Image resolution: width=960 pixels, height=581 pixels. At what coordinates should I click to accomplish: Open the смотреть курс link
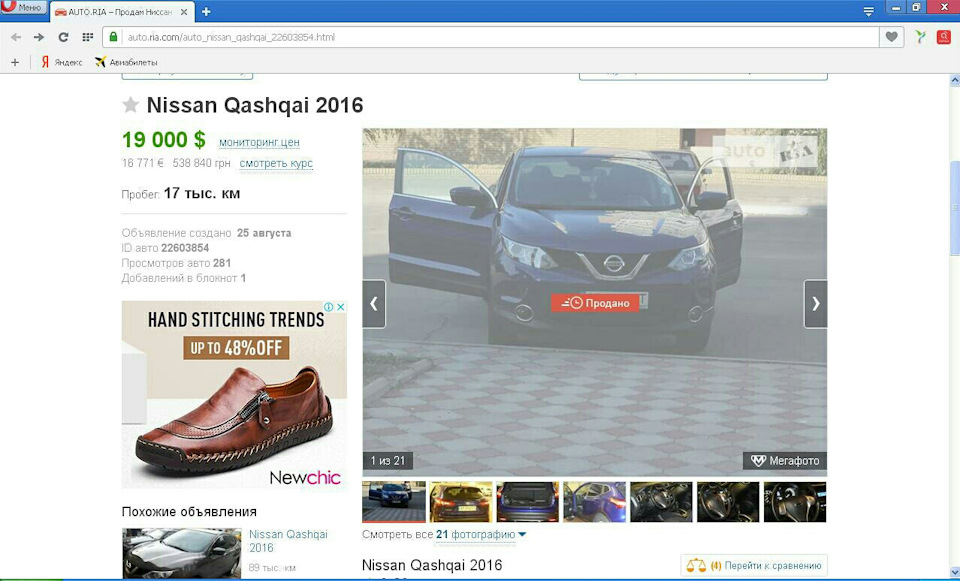(x=276, y=163)
